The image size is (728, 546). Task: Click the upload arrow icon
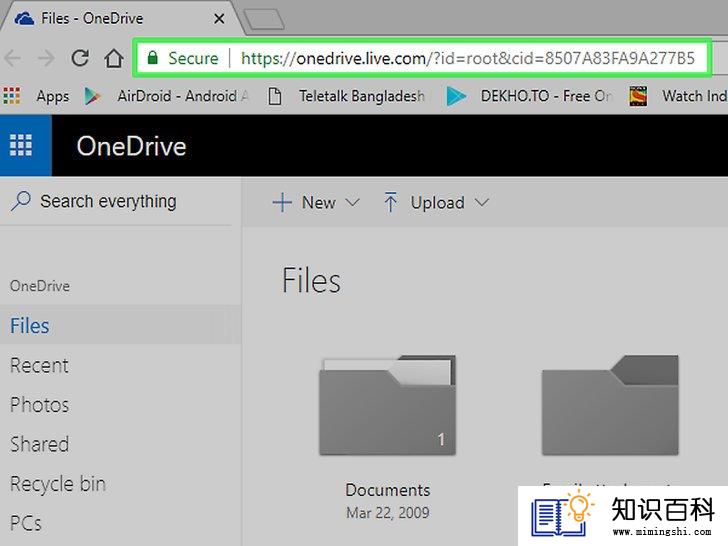tap(390, 202)
